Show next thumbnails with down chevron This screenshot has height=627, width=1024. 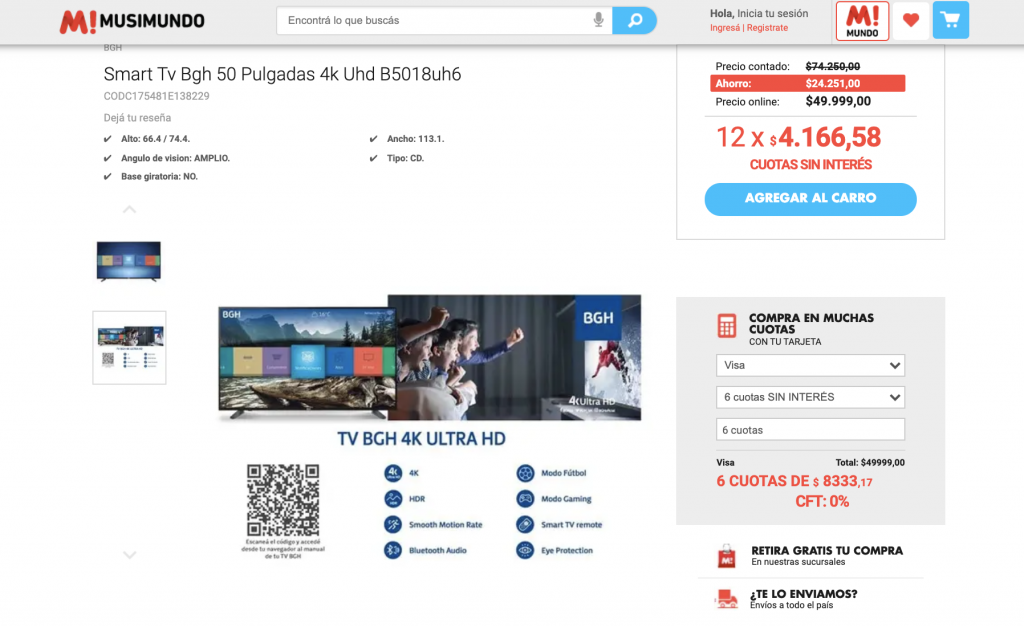129,555
